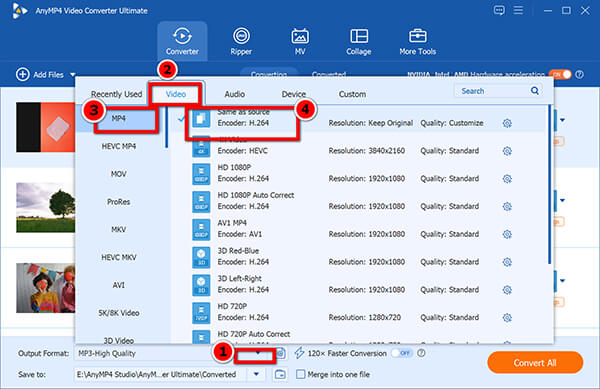Image resolution: width=600 pixels, height=389 pixels.
Task: Open the Ripper module
Action: click(241, 41)
